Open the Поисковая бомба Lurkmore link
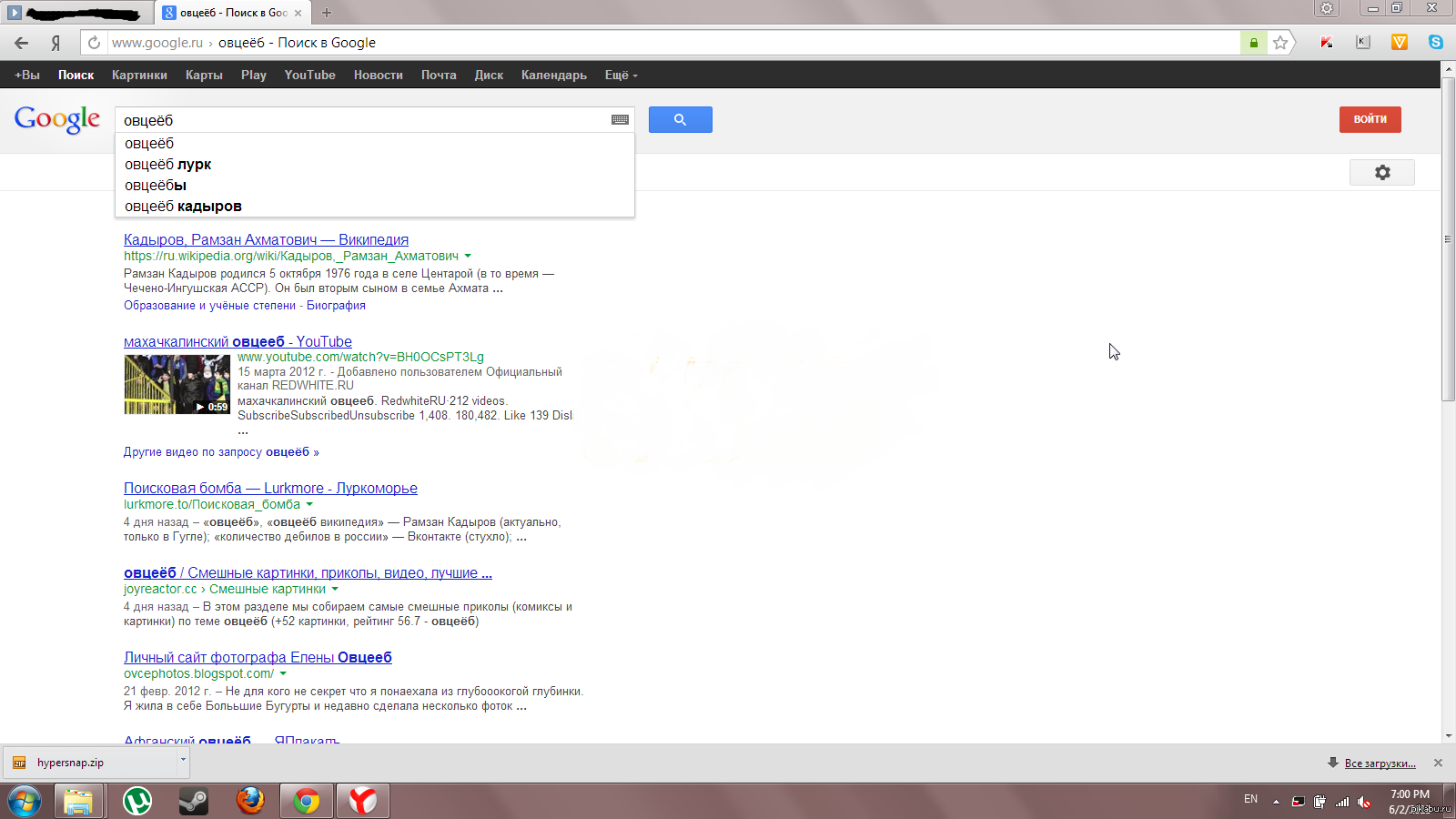The image size is (1456, 819). click(x=270, y=488)
